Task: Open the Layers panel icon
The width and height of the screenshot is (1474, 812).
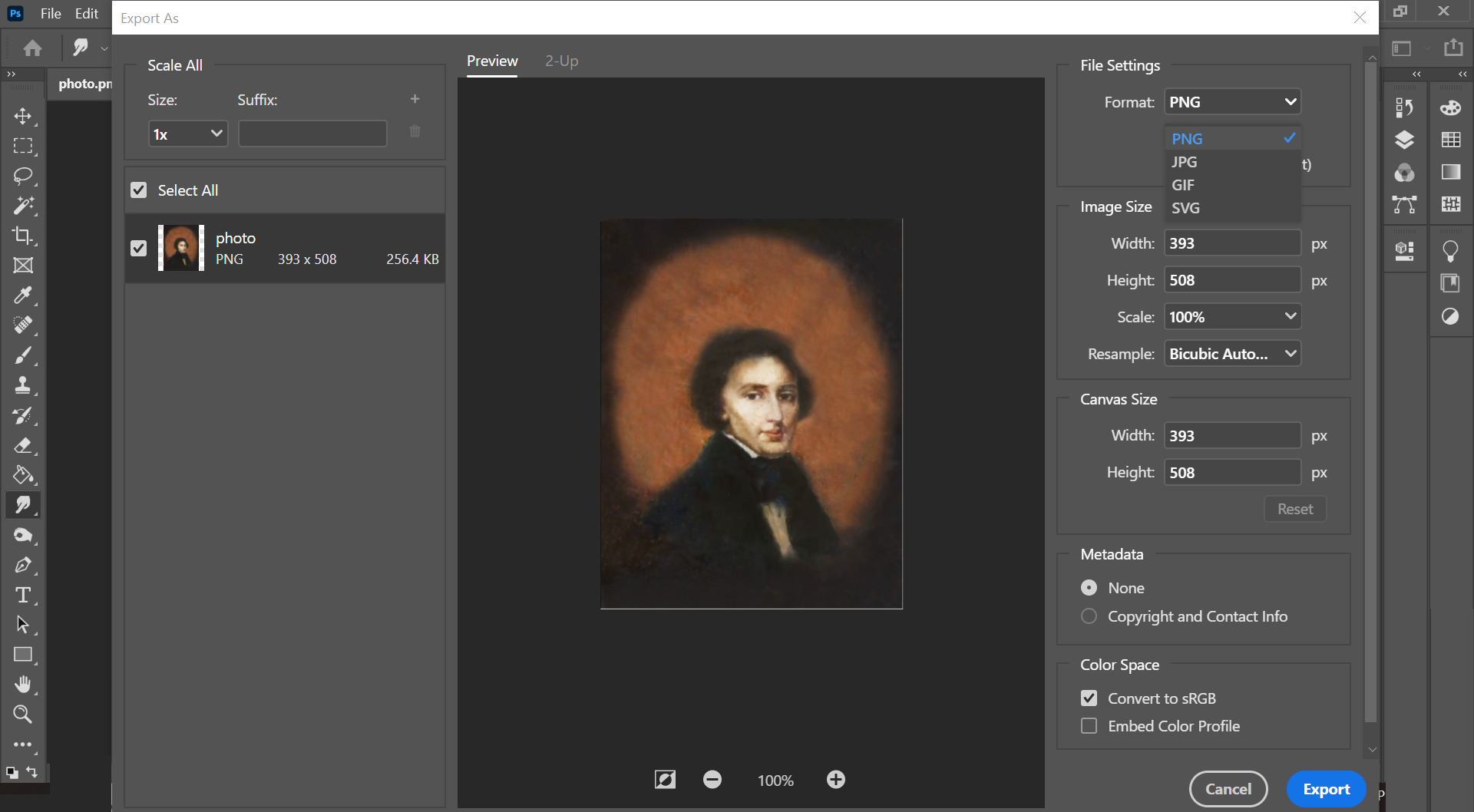Action: tap(1404, 140)
